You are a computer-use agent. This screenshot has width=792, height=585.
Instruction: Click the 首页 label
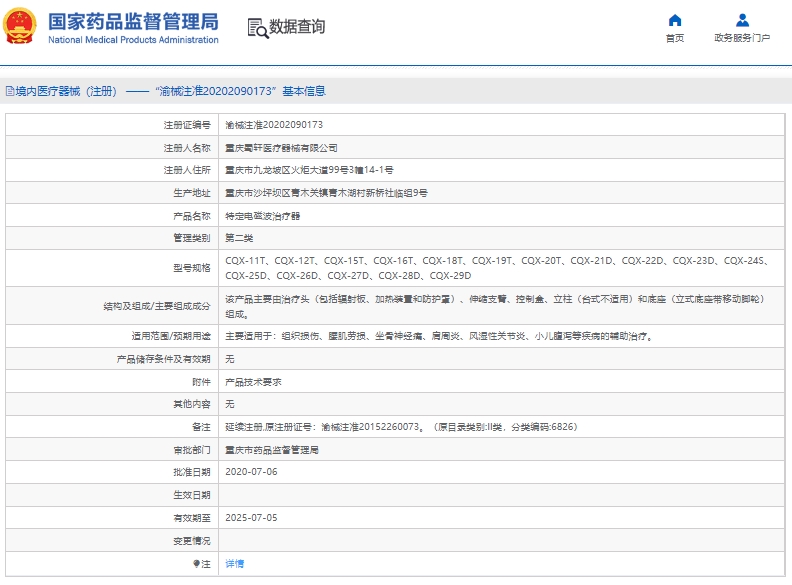coord(675,38)
